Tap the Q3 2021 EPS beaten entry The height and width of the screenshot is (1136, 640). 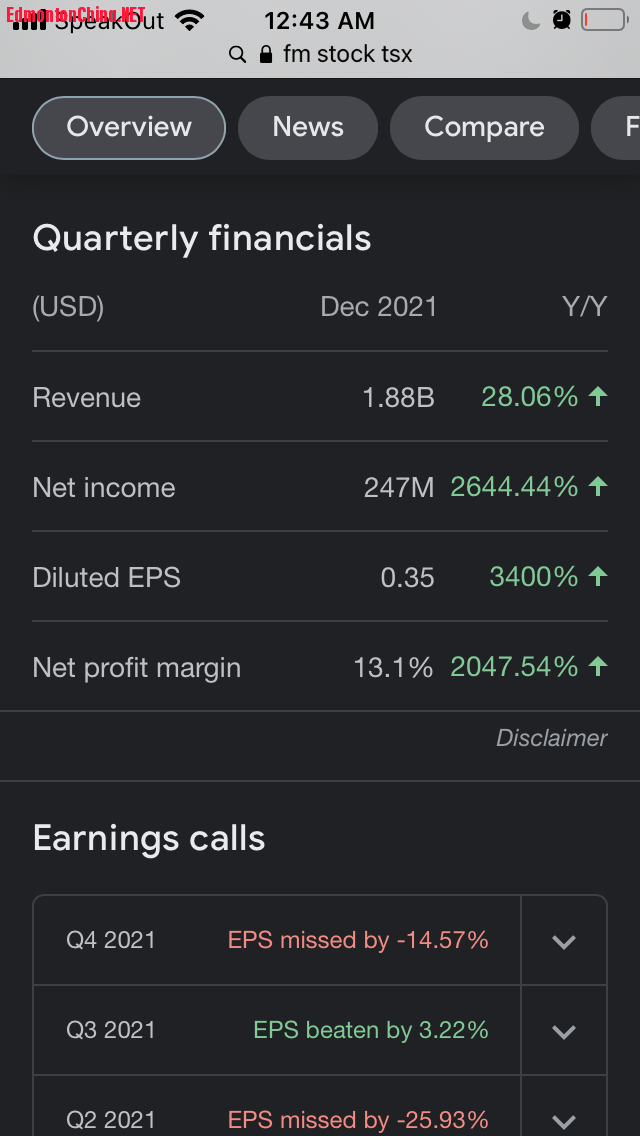click(370, 1030)
